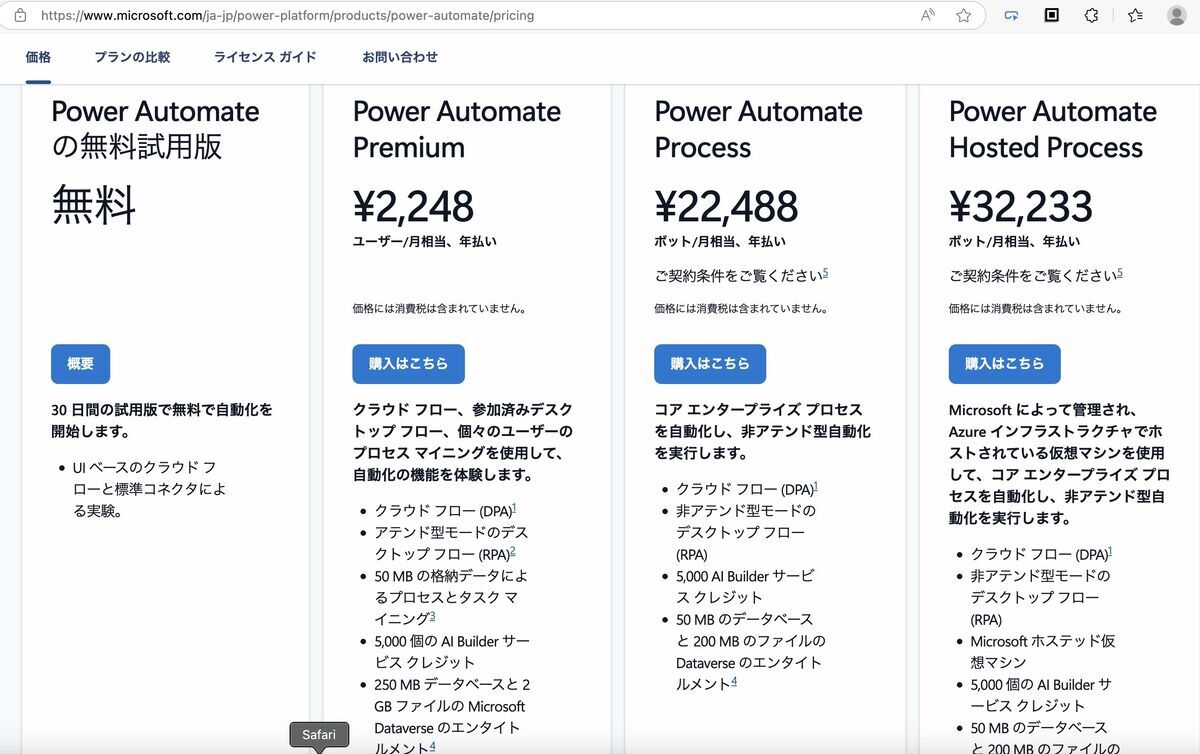Open the browser extensions icon
The height and width of the screenshot is (754, 1200).
pyautogui.click(x=1091, y=15)
